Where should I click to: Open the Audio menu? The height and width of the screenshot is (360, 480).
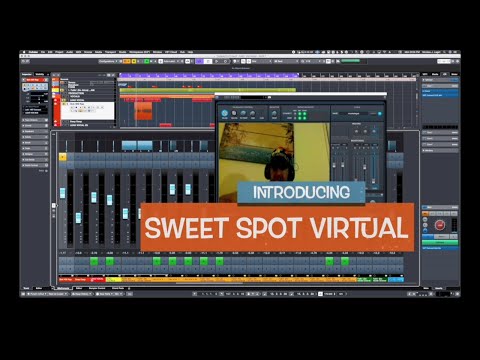point(69,52)
